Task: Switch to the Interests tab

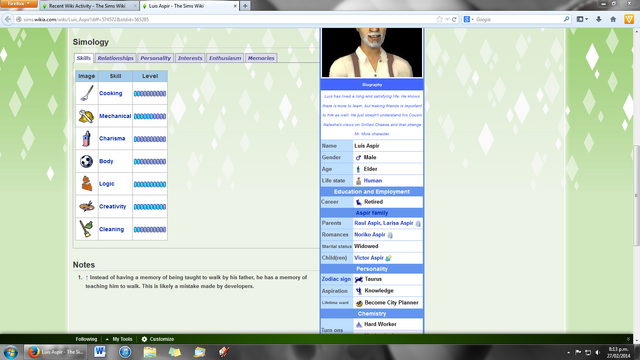Action: click(190, 58)
